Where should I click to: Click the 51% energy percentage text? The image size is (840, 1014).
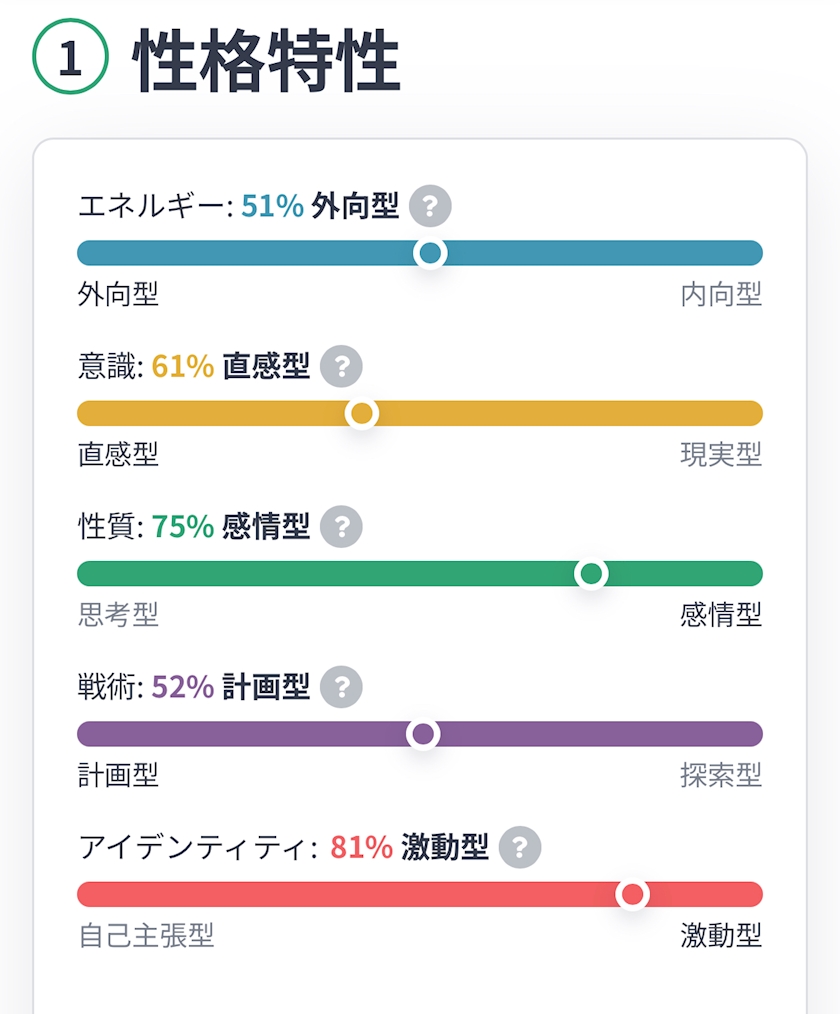point(272,206)
